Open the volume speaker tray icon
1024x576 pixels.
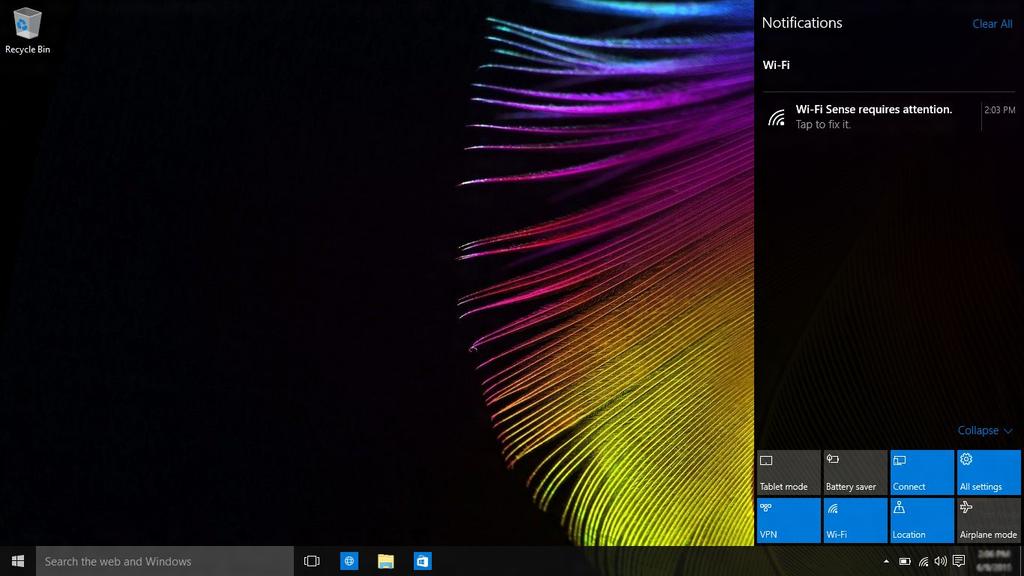(940, 561)
